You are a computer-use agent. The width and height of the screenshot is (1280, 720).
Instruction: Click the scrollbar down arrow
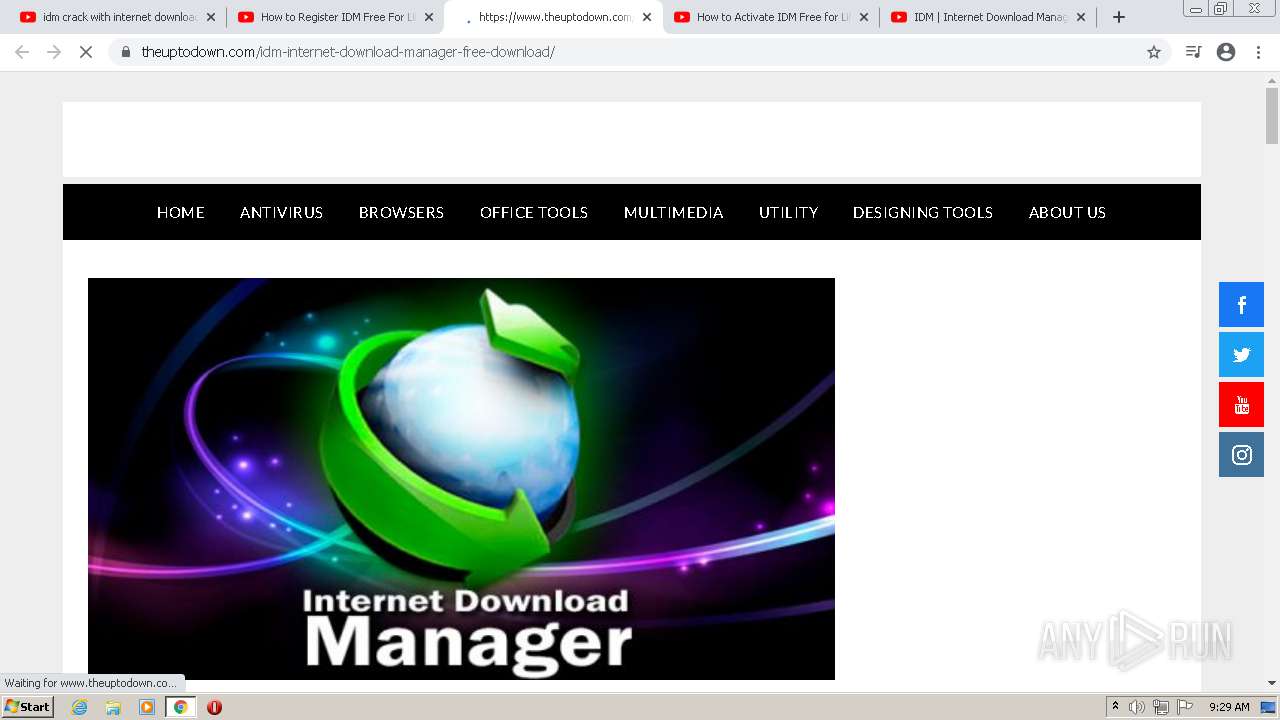tap(1272, 684)
